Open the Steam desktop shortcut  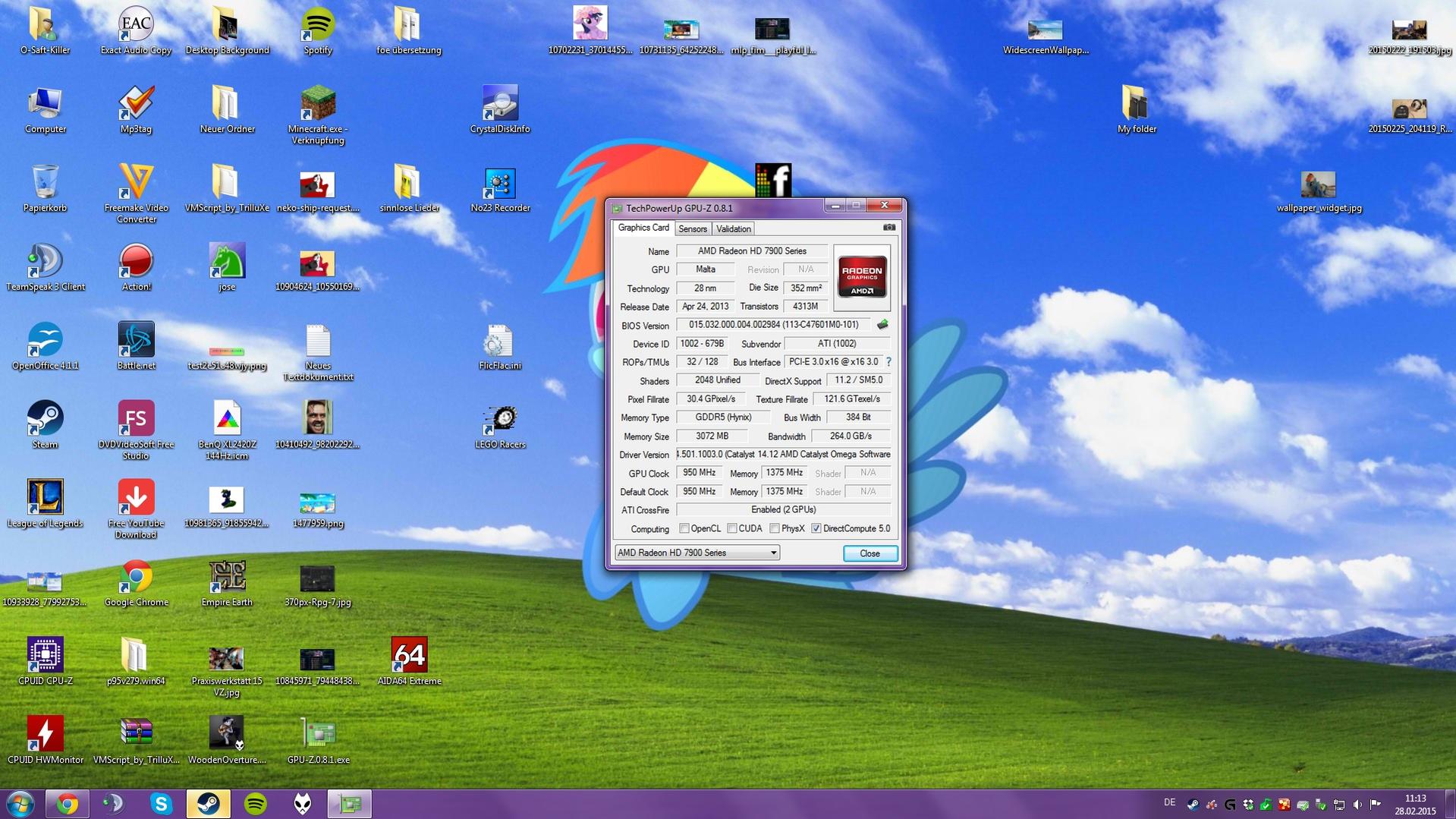[45, 424]
